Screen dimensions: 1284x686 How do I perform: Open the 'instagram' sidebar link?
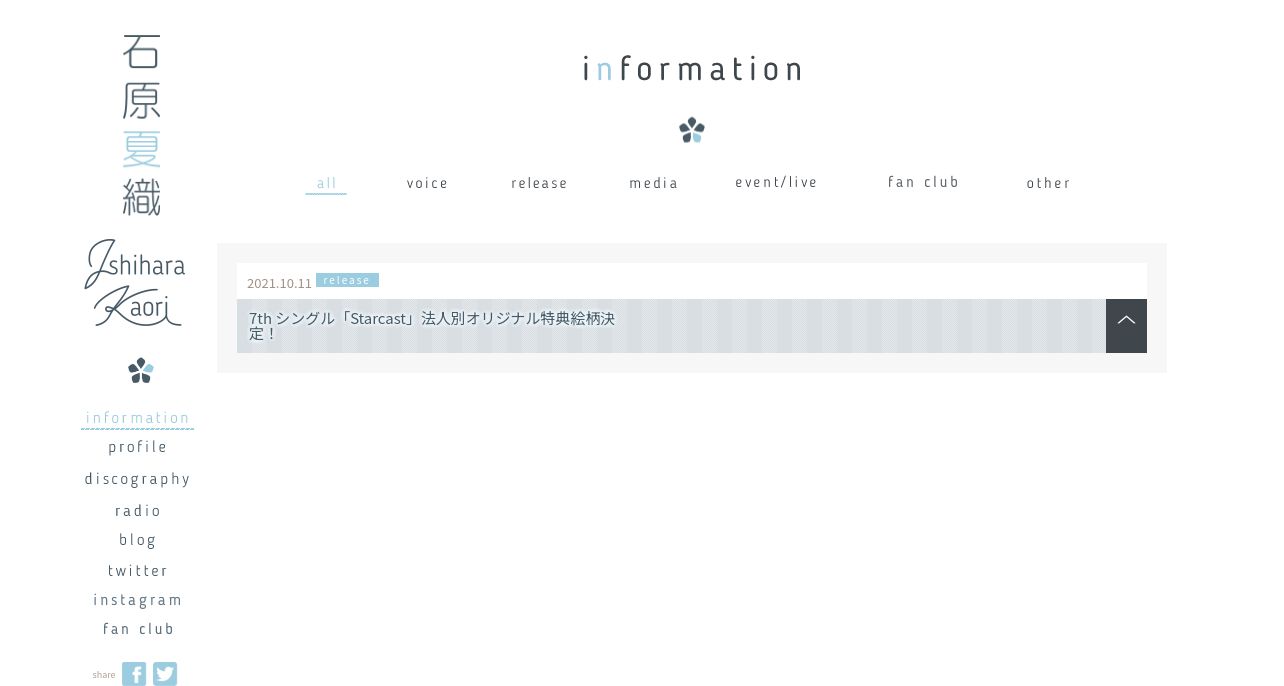pyautogui.click(x=138, y=600)
